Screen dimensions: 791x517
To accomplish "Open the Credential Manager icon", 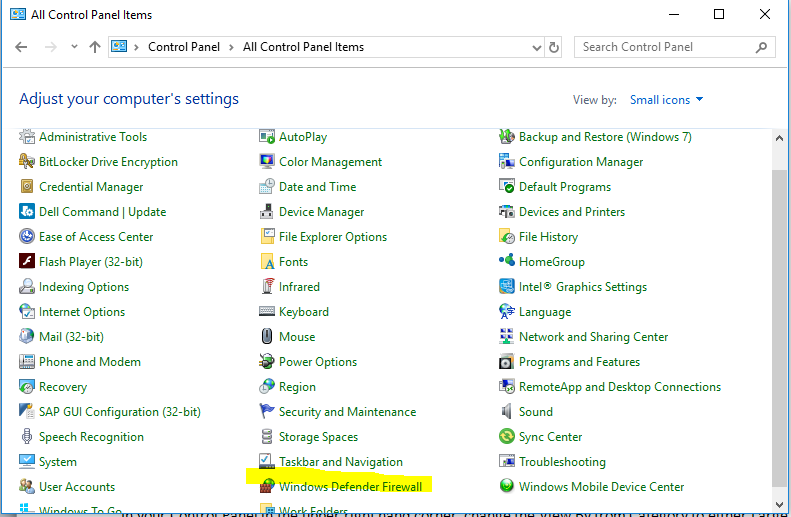I will (27, 187).
